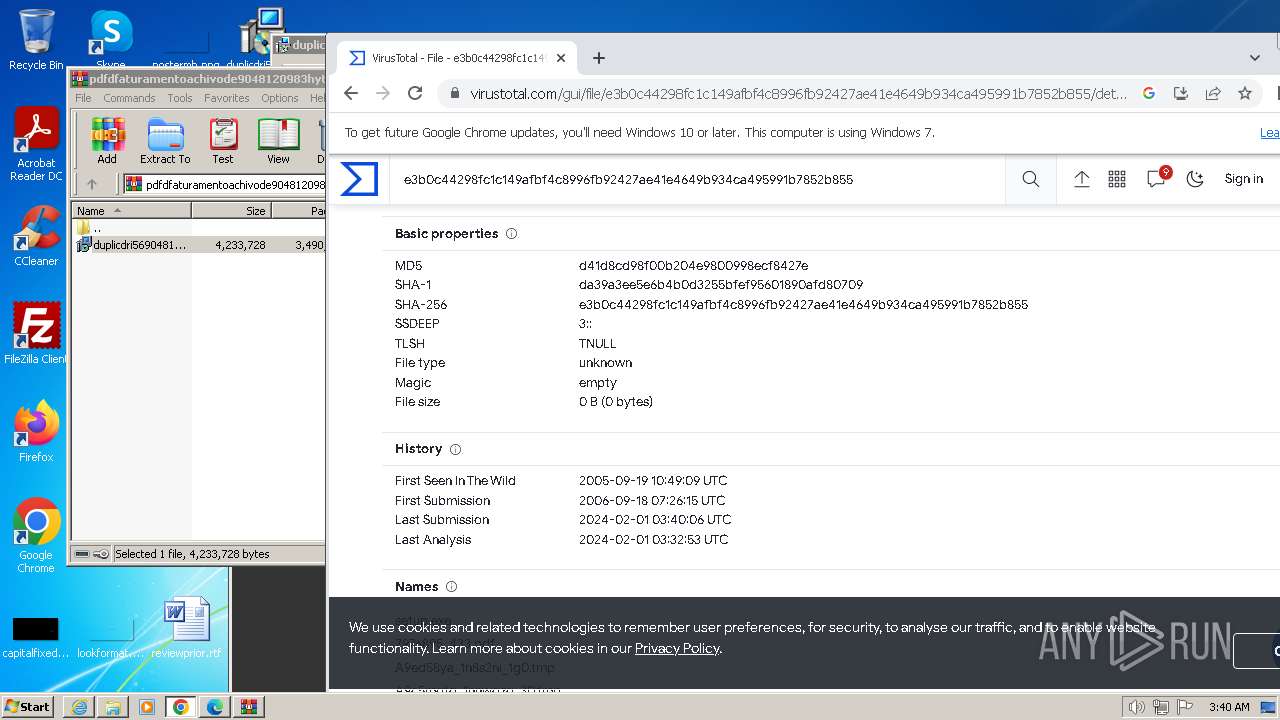
Task: Click the WinRAR Add archive icon
Action: point(107,141)
